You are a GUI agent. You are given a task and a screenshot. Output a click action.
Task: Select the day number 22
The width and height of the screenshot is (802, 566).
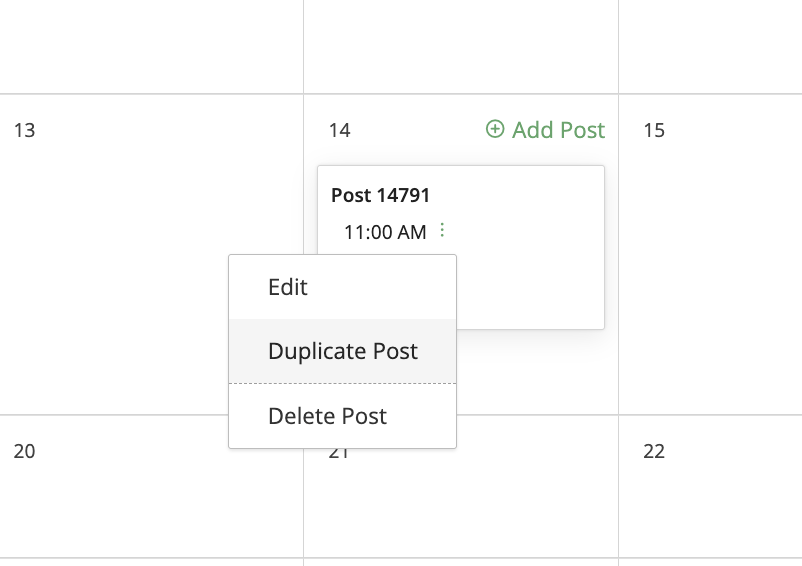coord(654,451)
